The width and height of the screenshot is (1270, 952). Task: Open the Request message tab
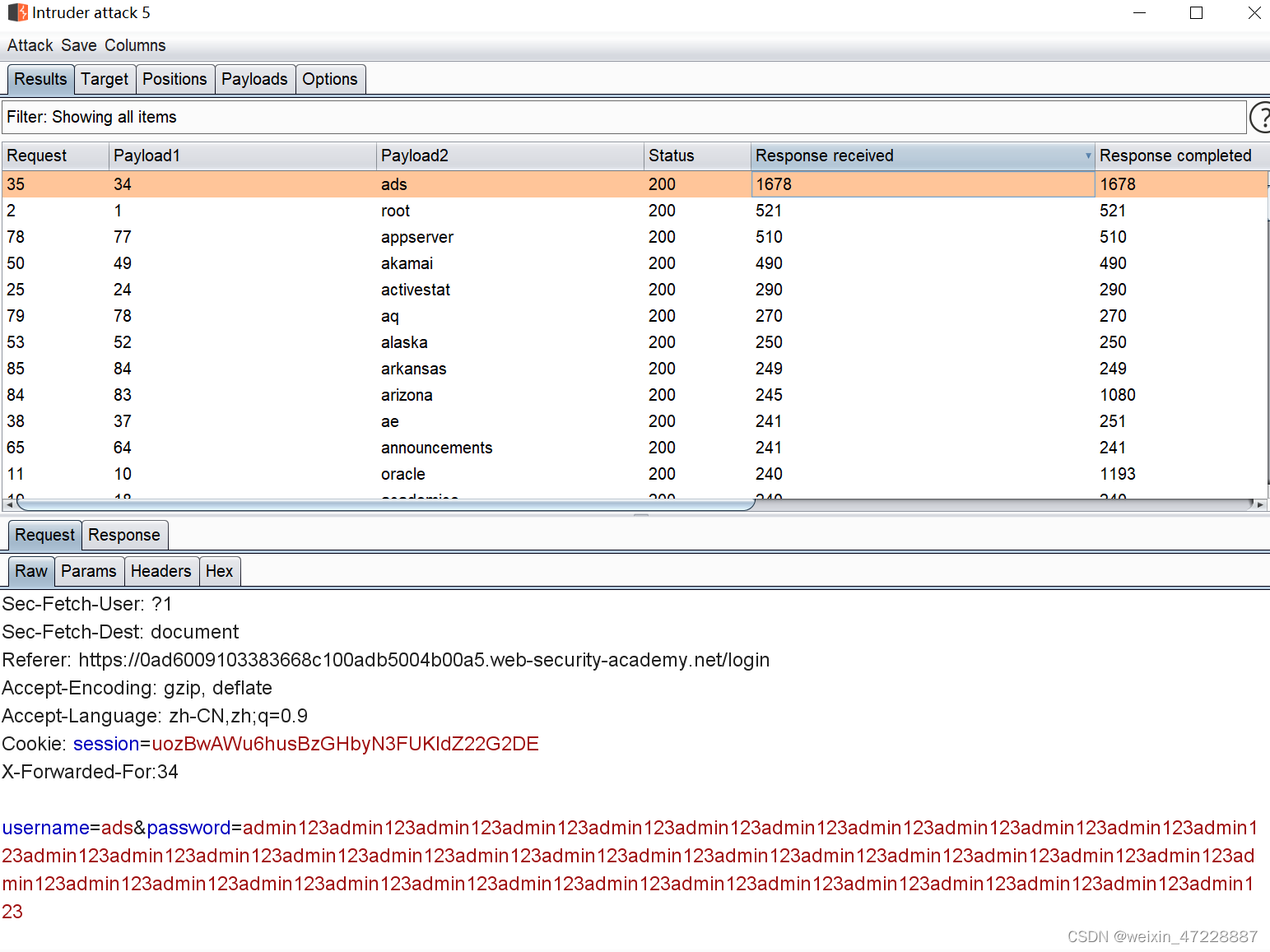[x=44, y=535]
